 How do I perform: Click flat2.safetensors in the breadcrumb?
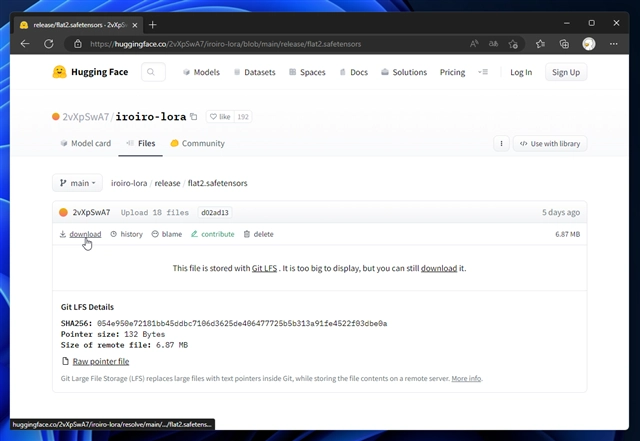(x=218, y=183)
